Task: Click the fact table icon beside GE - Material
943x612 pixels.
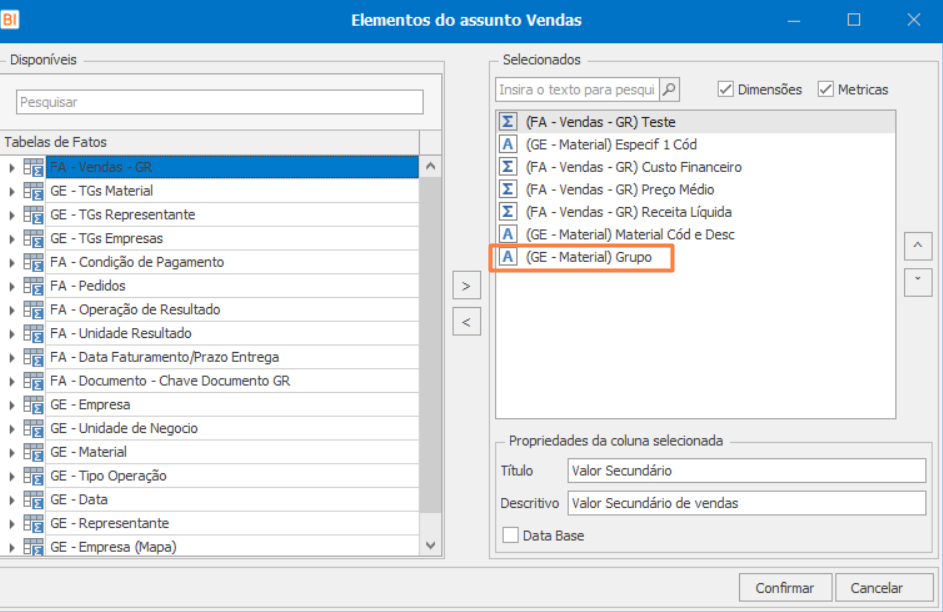Action: (33, 452)
